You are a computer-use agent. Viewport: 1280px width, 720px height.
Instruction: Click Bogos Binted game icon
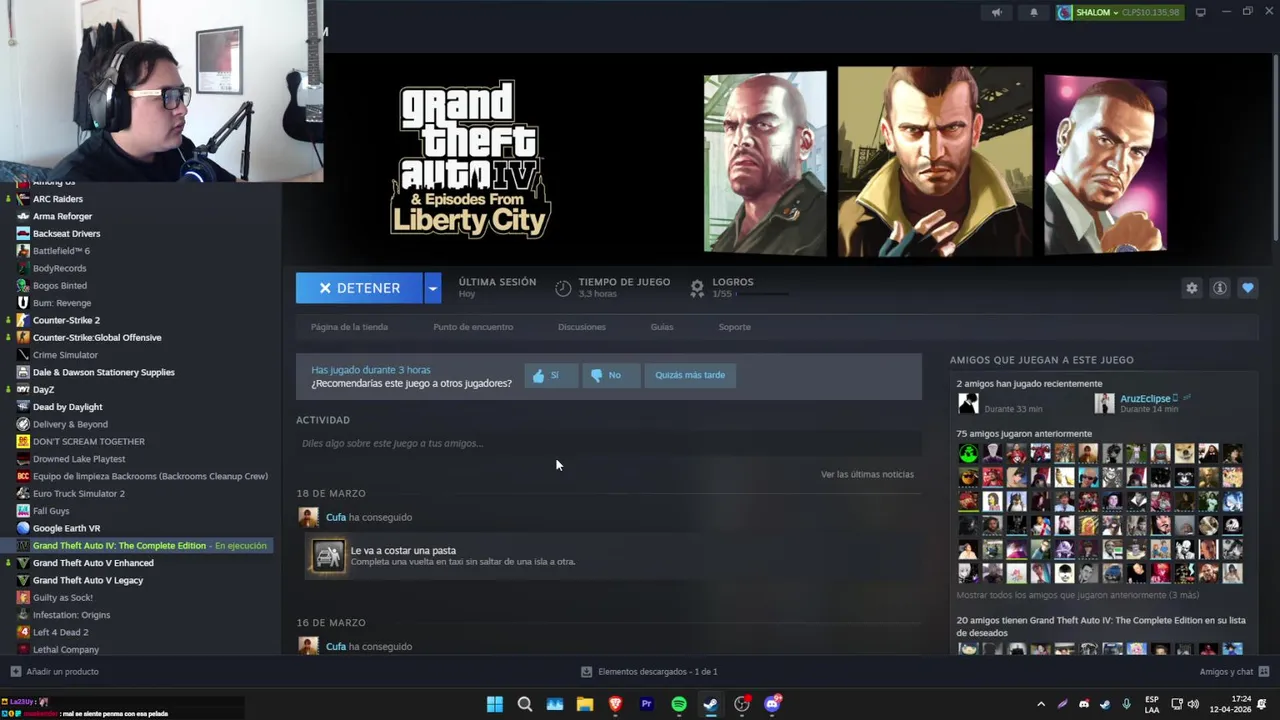[23, 285]
